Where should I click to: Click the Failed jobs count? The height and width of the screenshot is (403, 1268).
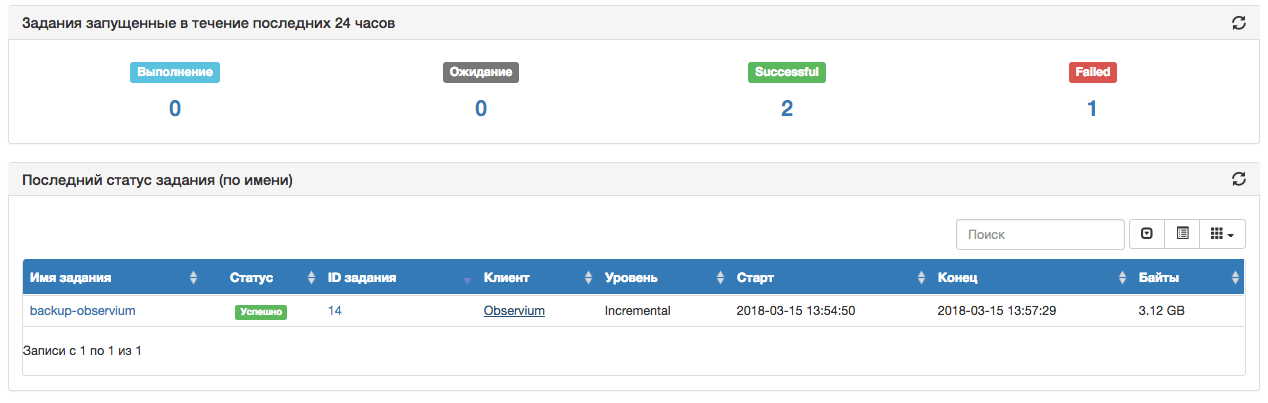click(x=1092, y=108)
